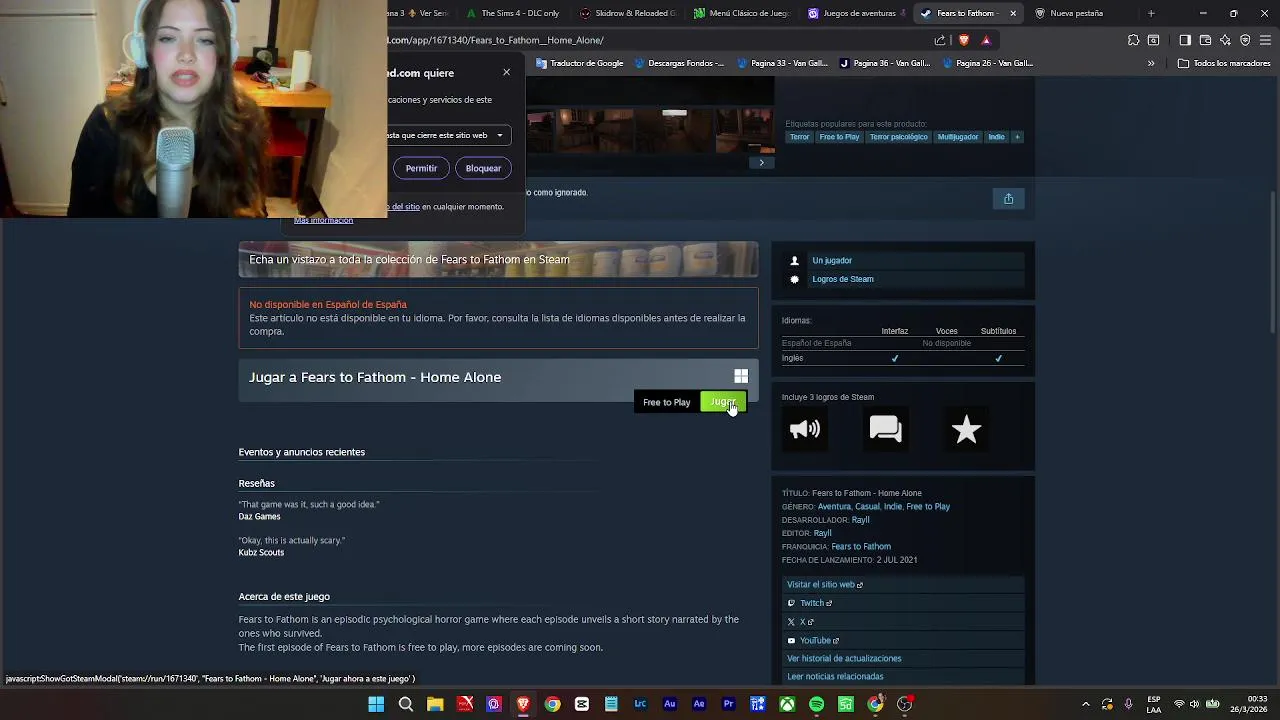
Task: Click the megaphone achievement icon
Action: coord(805,430)
